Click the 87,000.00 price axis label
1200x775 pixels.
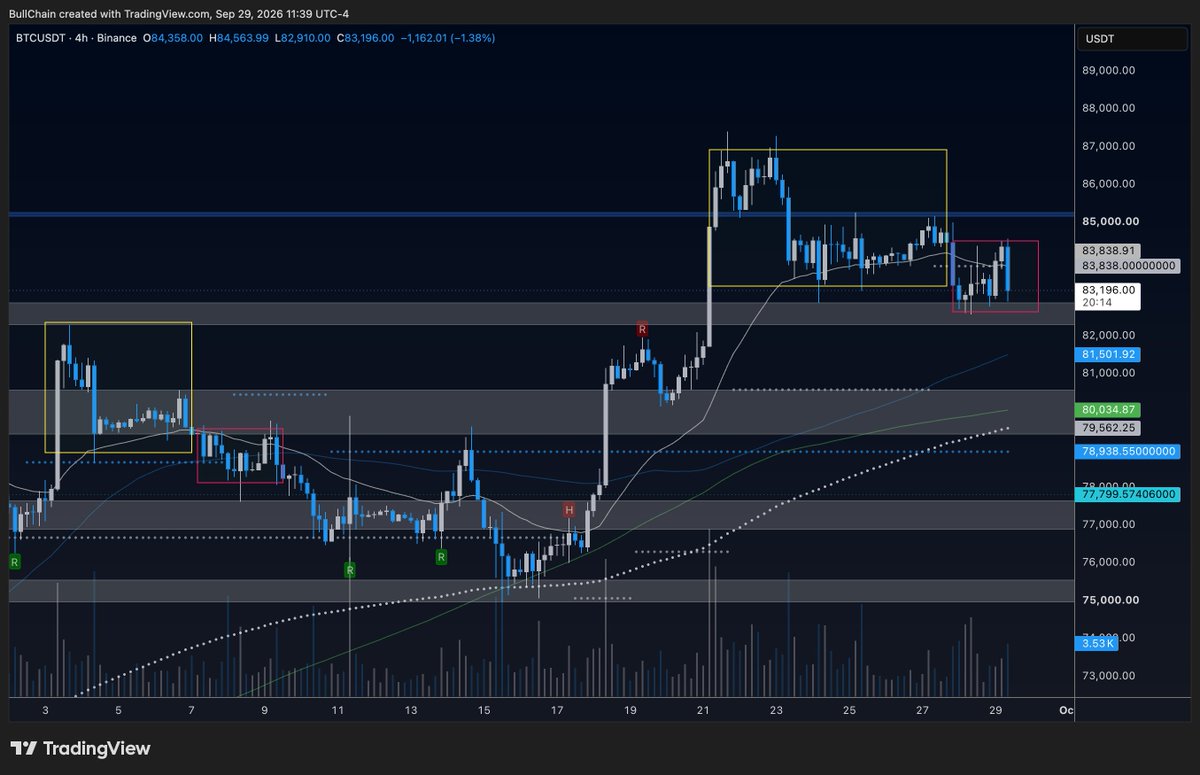pos(1108,146)
